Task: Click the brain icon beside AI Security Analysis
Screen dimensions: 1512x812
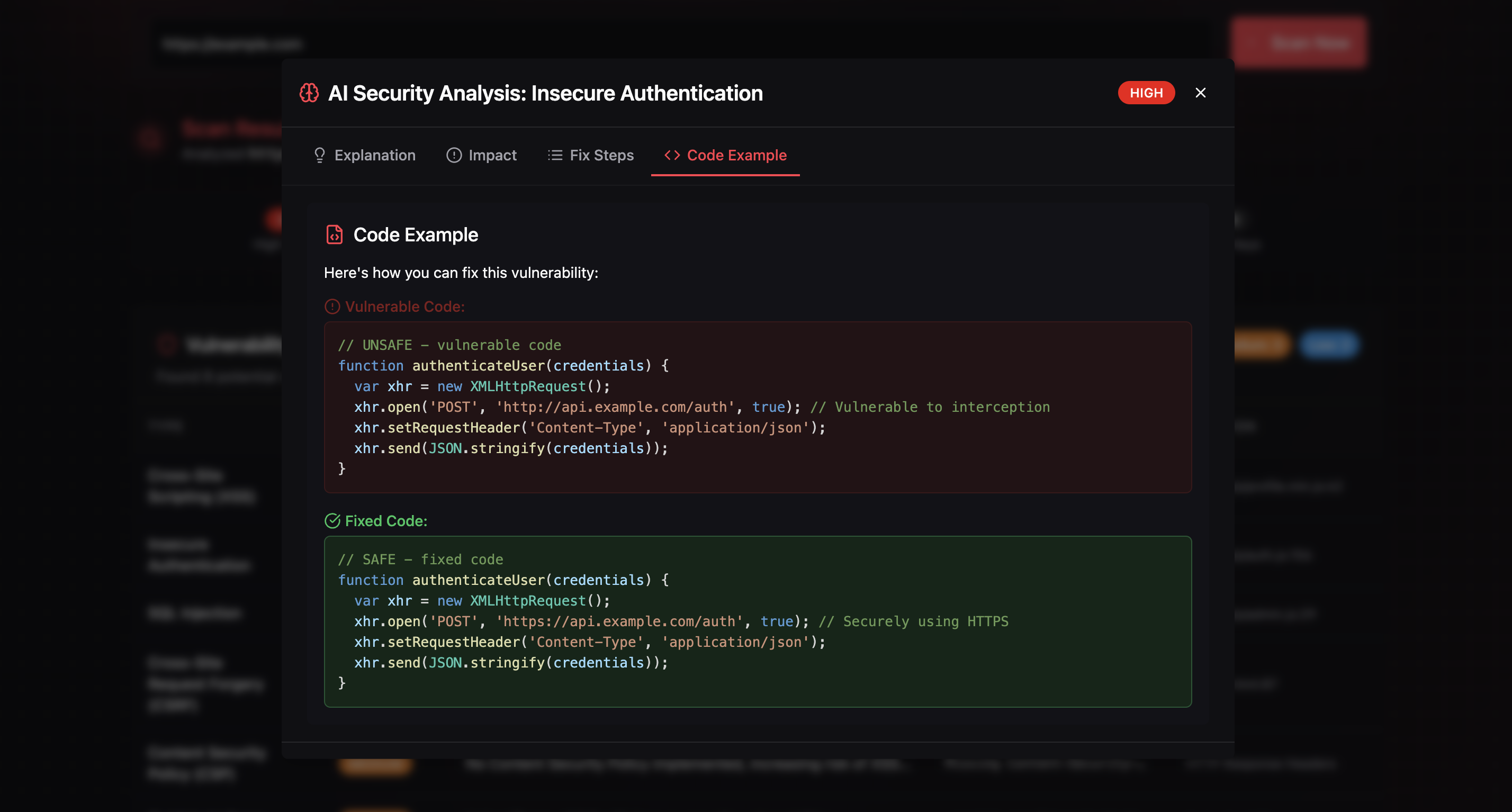Action: coord(309,93)
